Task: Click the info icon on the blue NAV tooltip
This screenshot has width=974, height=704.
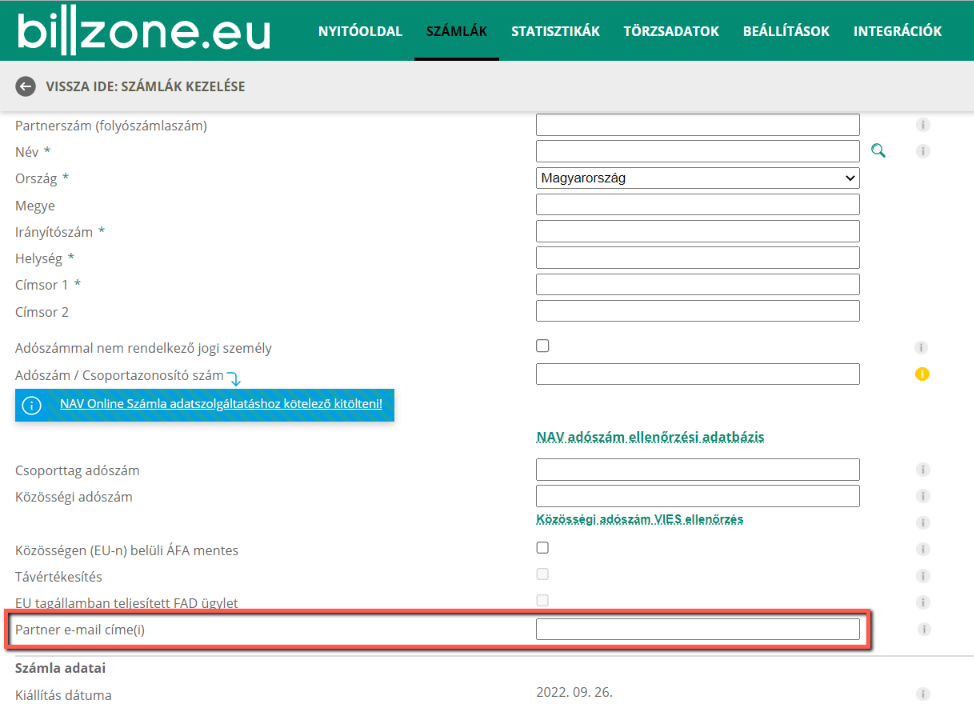Action: click(31, 405)
